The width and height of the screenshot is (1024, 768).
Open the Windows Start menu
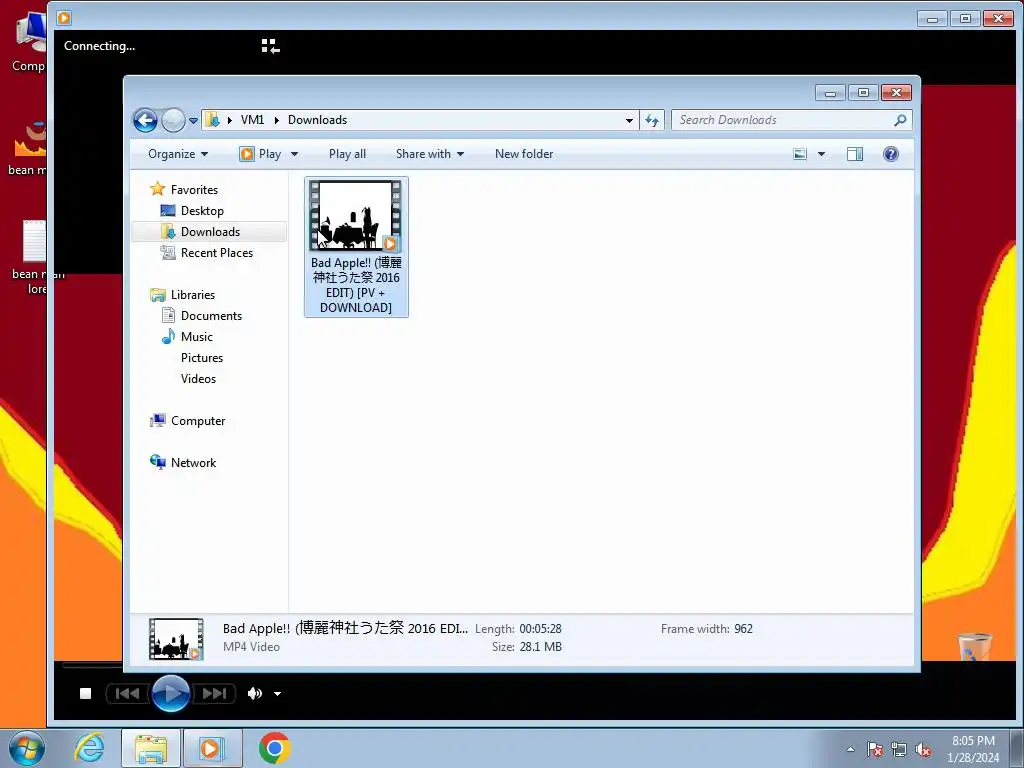click(x=26, y=748)
